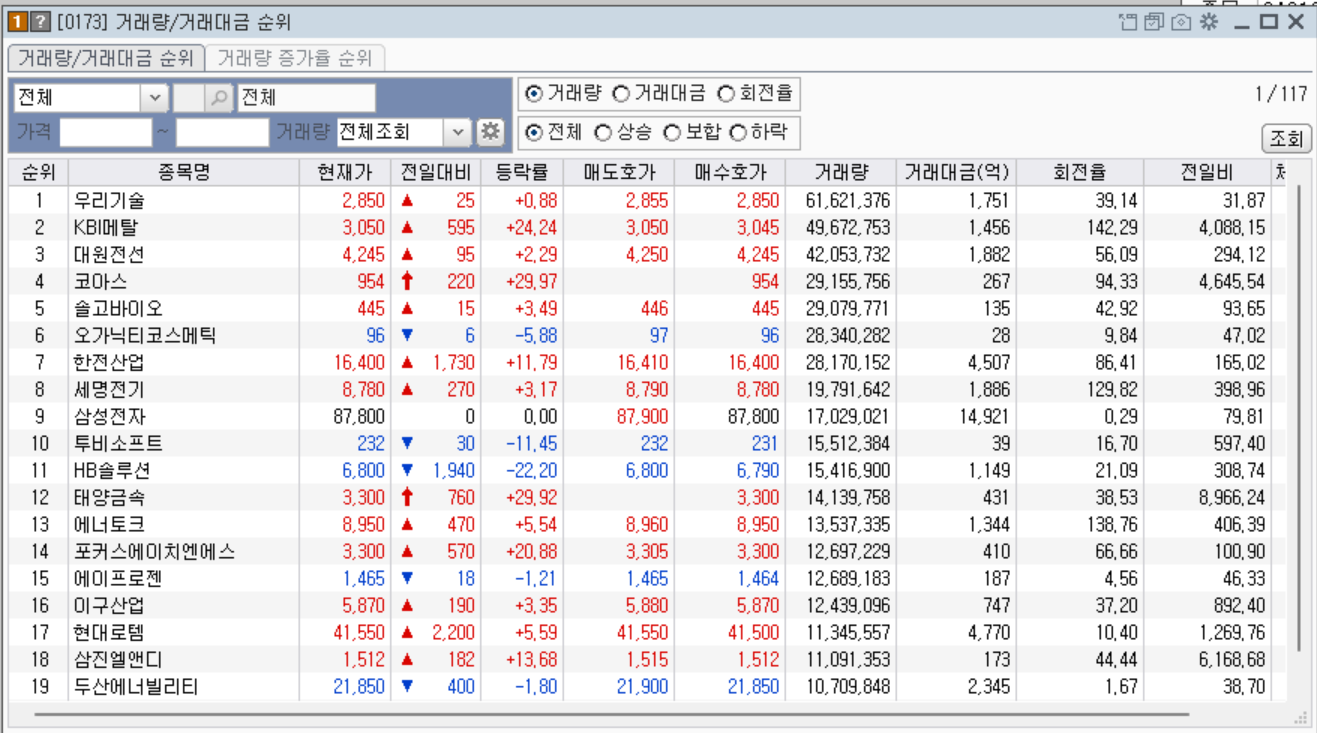Click the stock code input box
1317x733 pixels.
[x=188, y=97]
